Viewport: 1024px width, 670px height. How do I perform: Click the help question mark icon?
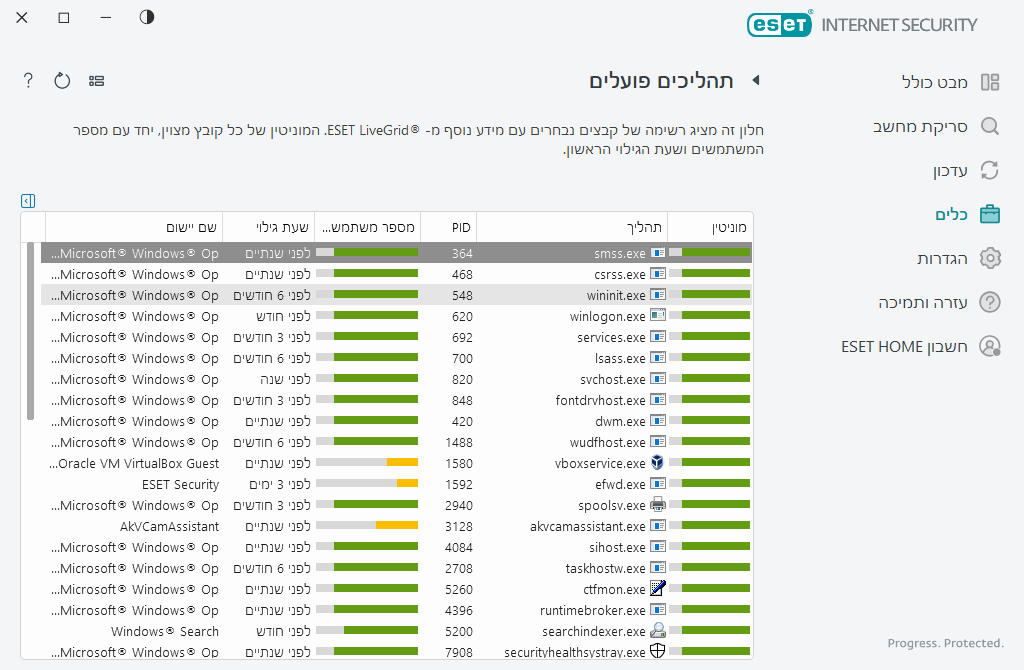pyautogui.click(x=27, y=81)
